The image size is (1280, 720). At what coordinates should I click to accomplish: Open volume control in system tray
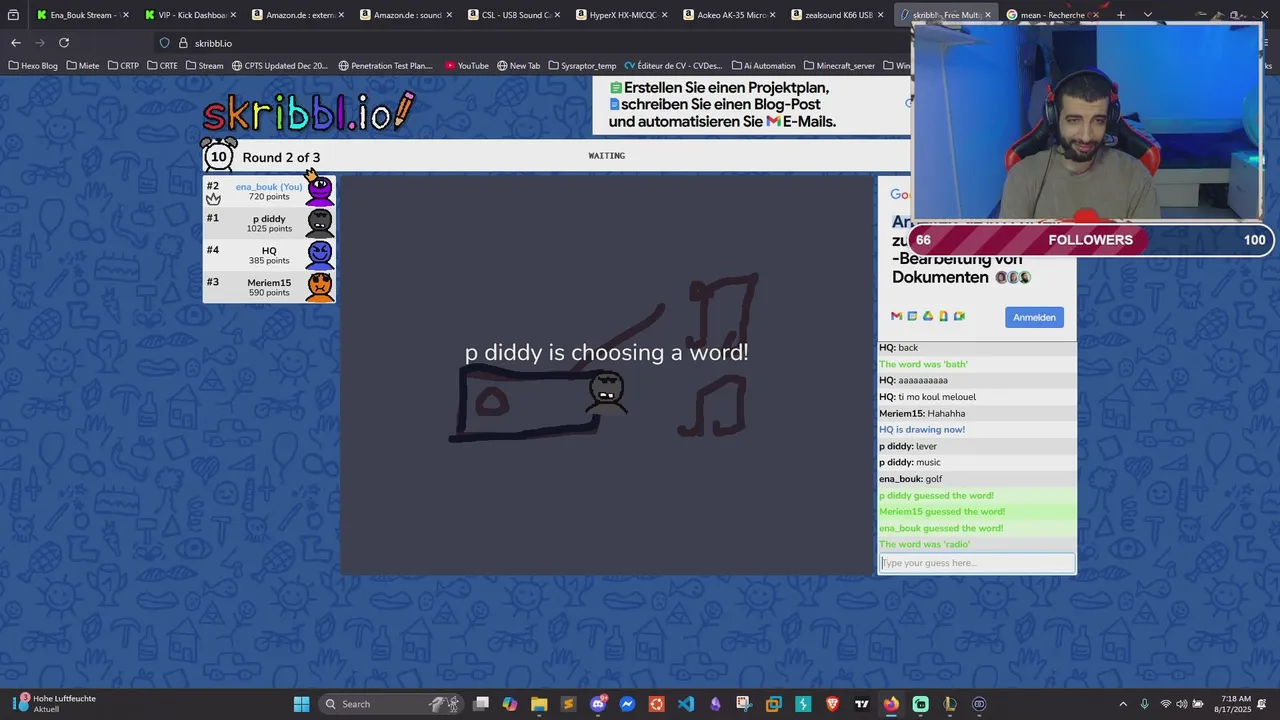click(x=1181, y=704)
